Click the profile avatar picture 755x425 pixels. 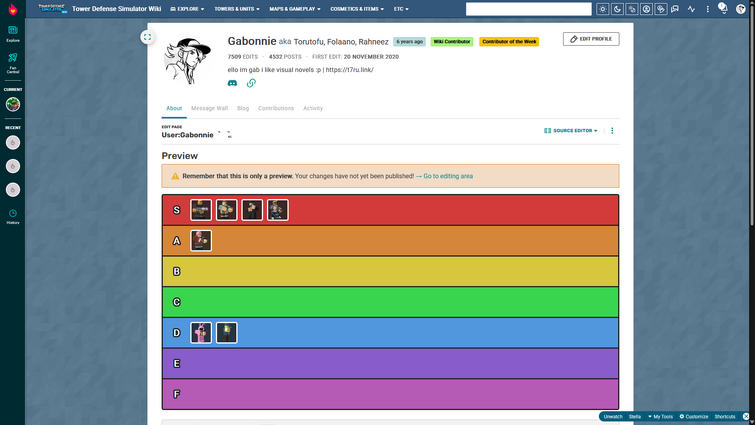[x=188, y=61]
